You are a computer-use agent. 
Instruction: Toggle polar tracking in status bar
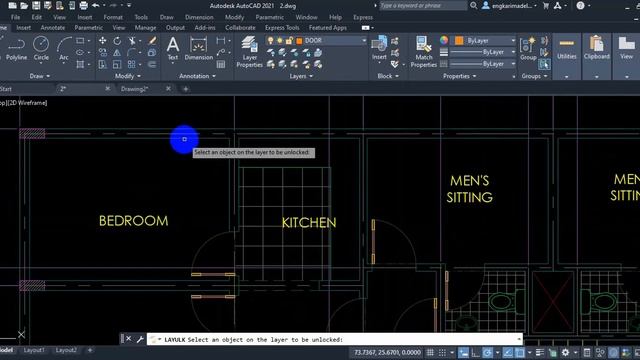click(487, 352)
